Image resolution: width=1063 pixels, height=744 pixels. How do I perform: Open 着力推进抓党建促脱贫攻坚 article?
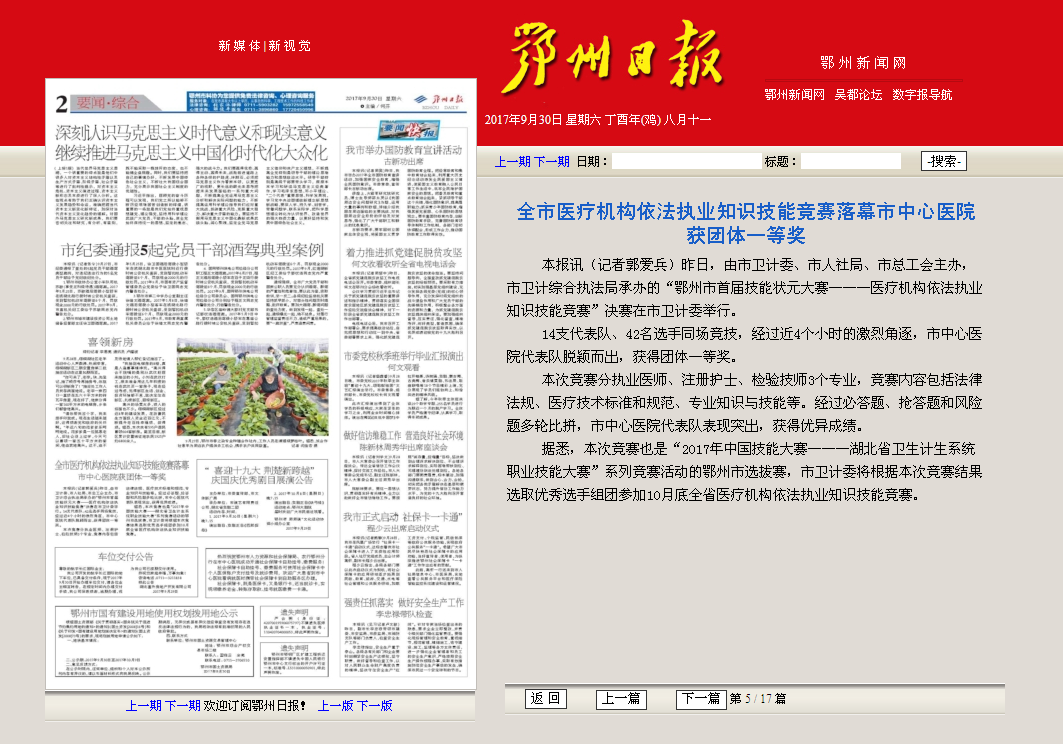[404, 252]
